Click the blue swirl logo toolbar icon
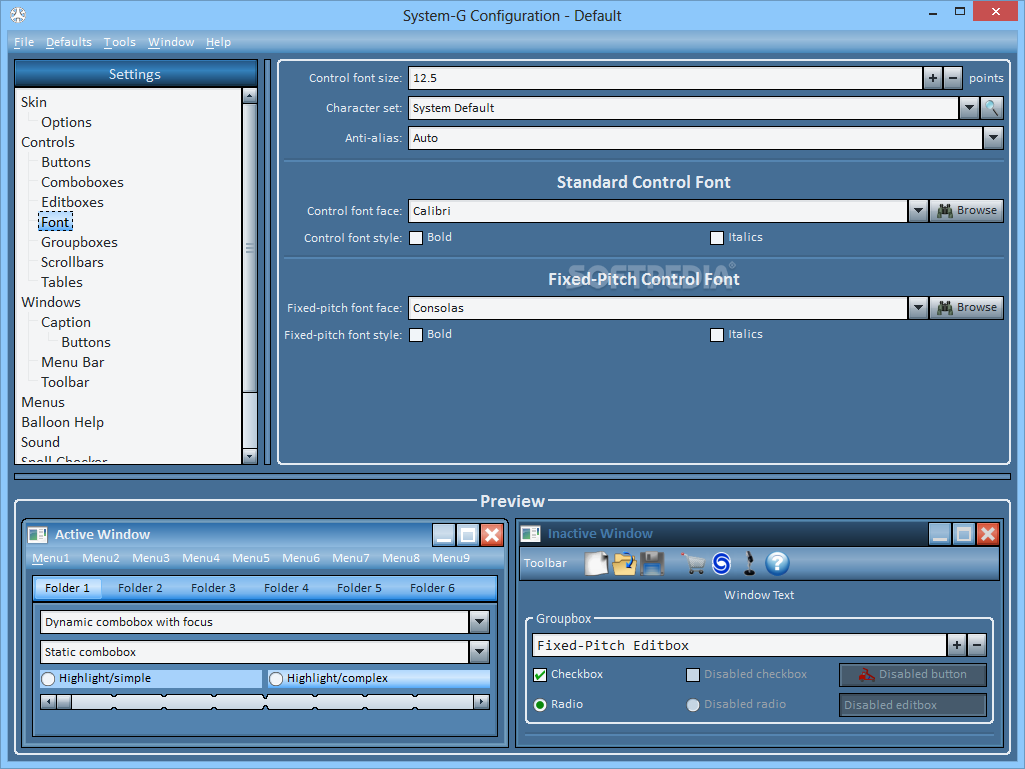The image size is (1025, 769). tap(722, 563)
